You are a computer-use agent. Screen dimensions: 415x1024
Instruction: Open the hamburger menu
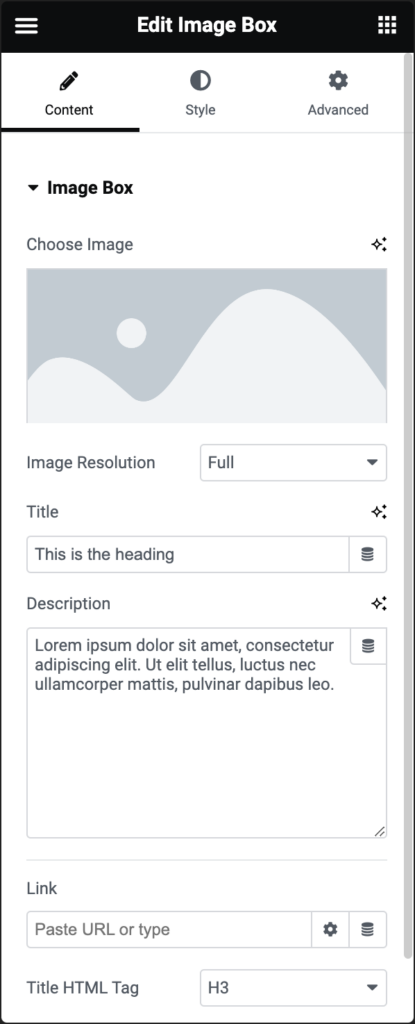(x=26, y=25)
